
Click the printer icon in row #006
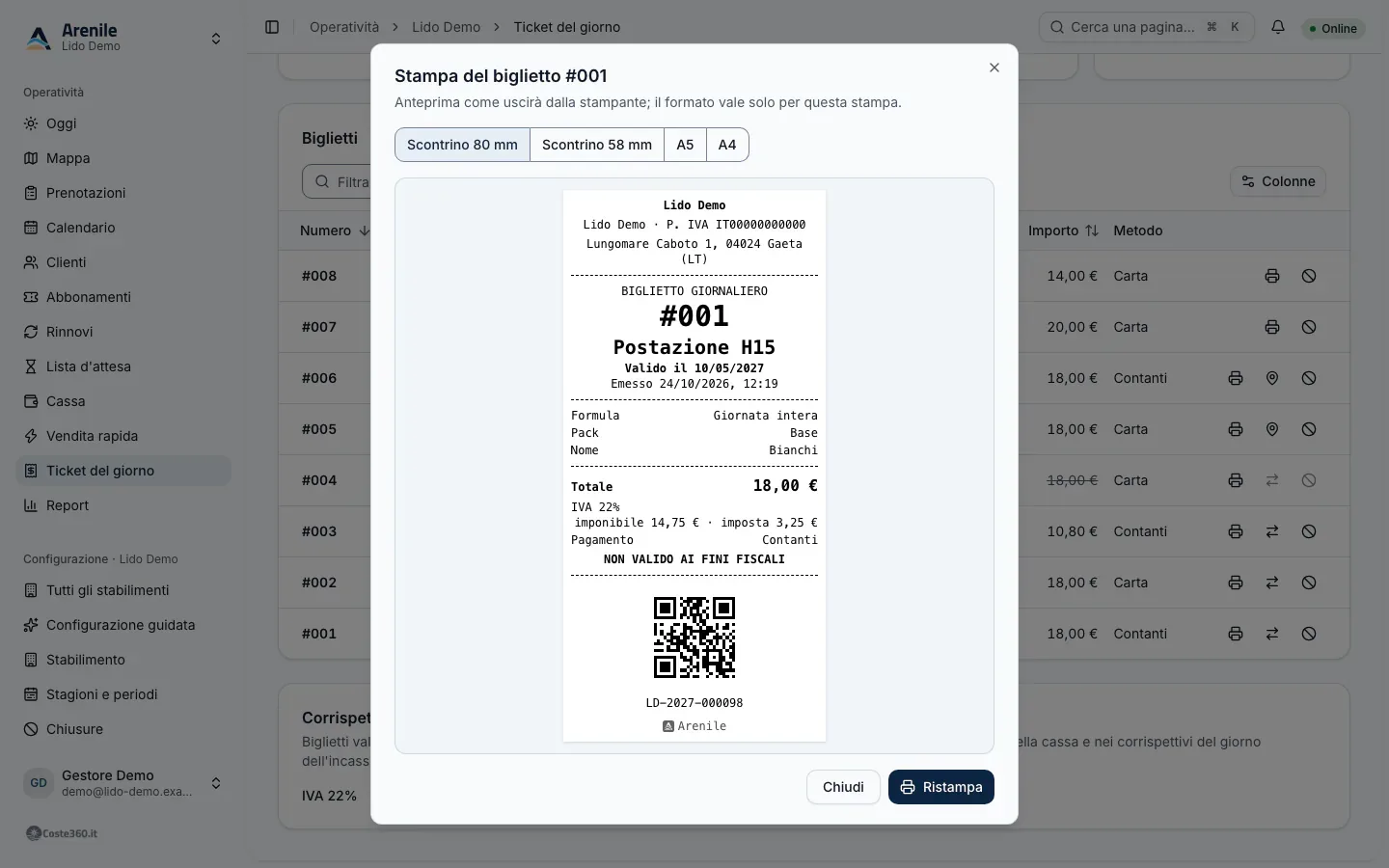(x=1236, y=378)
